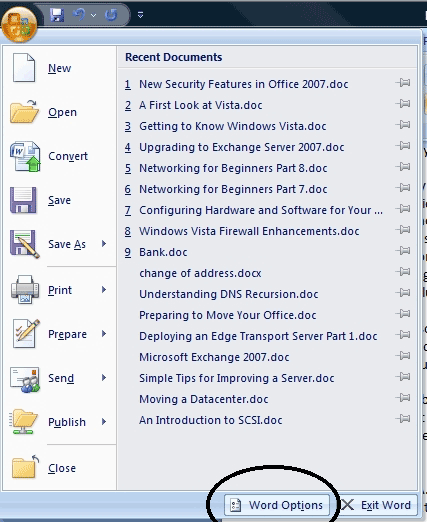Image resolution: width=427 pixels, height=522 pixels.
Task: Choose Close from the Office menu
Action: (x=62, y=468)
